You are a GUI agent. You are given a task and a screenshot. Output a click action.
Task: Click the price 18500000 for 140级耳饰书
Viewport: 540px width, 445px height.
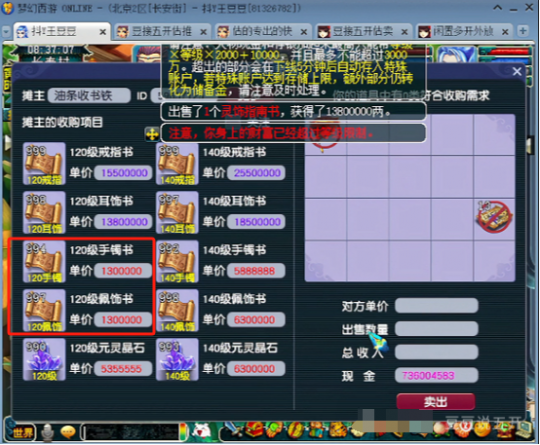[x=256, y=221]
